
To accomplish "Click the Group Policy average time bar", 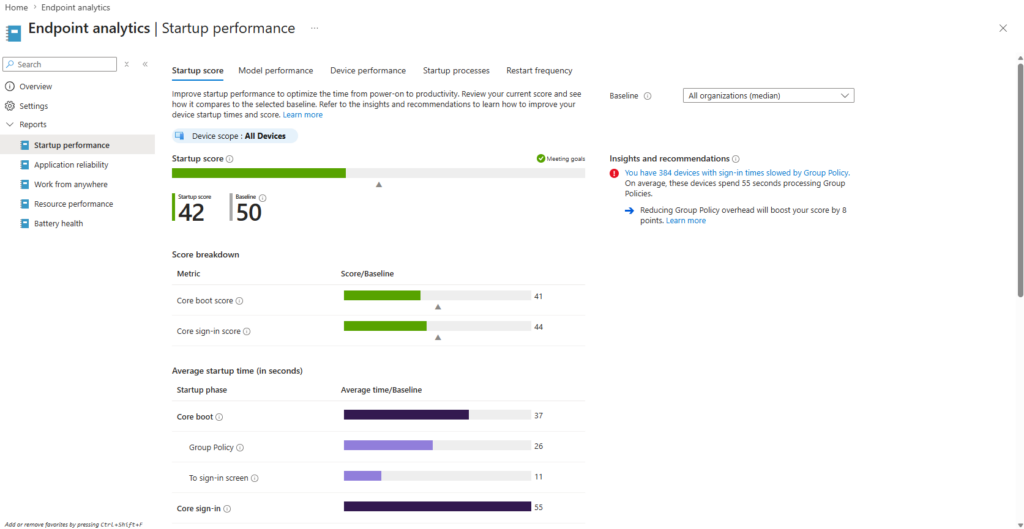I will point(389,445).
